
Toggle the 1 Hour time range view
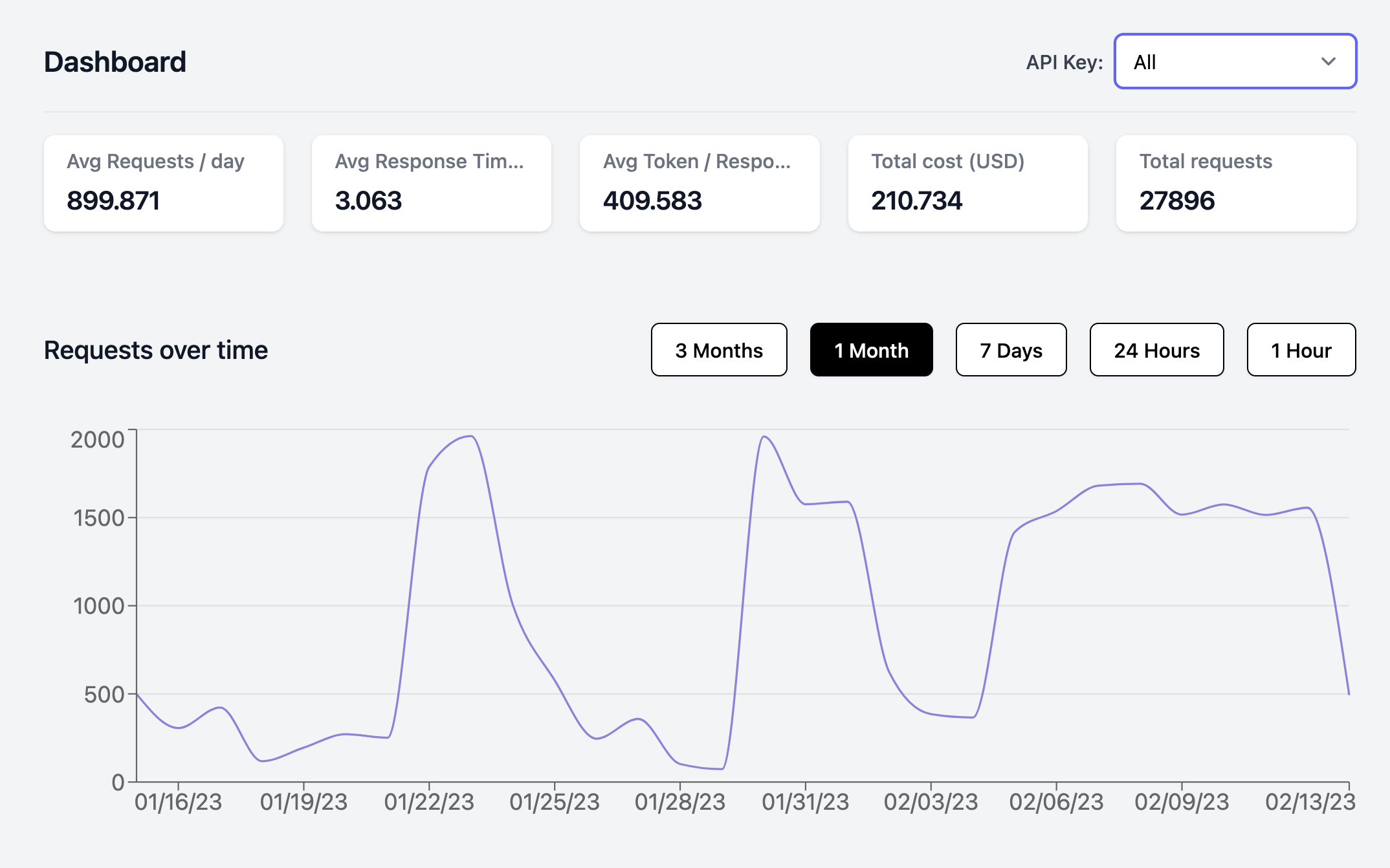pyautogui.click(x=1301, y=350)
